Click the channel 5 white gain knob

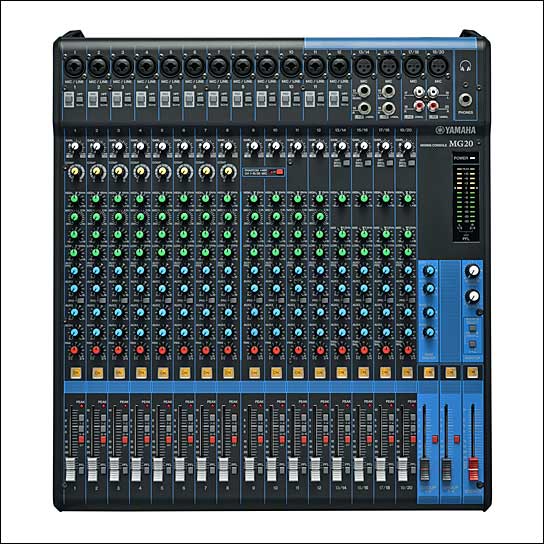pyautogui.click(x=162, y=146)
